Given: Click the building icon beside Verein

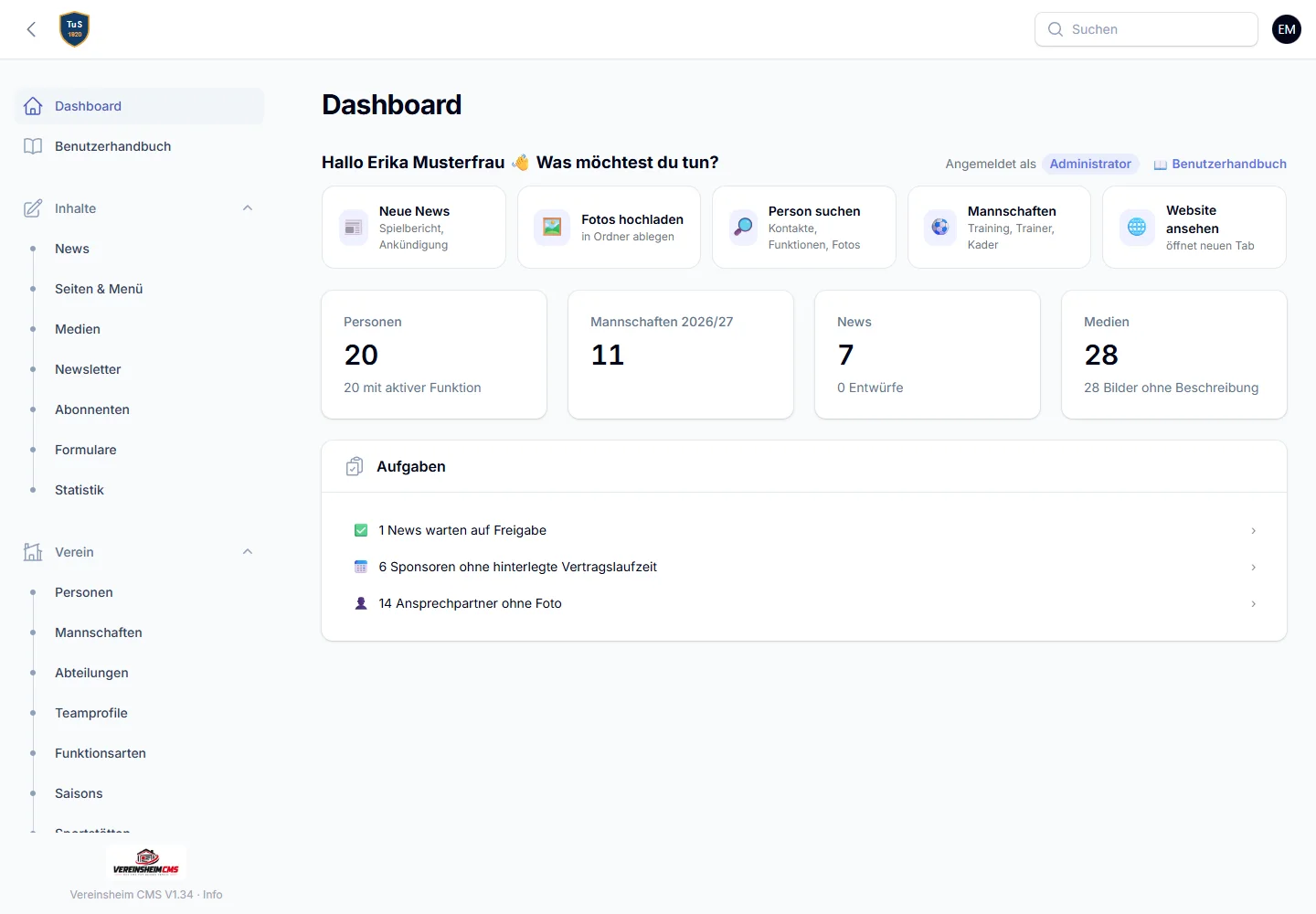Looking at the screenshot, I should (x=33, y=552).
